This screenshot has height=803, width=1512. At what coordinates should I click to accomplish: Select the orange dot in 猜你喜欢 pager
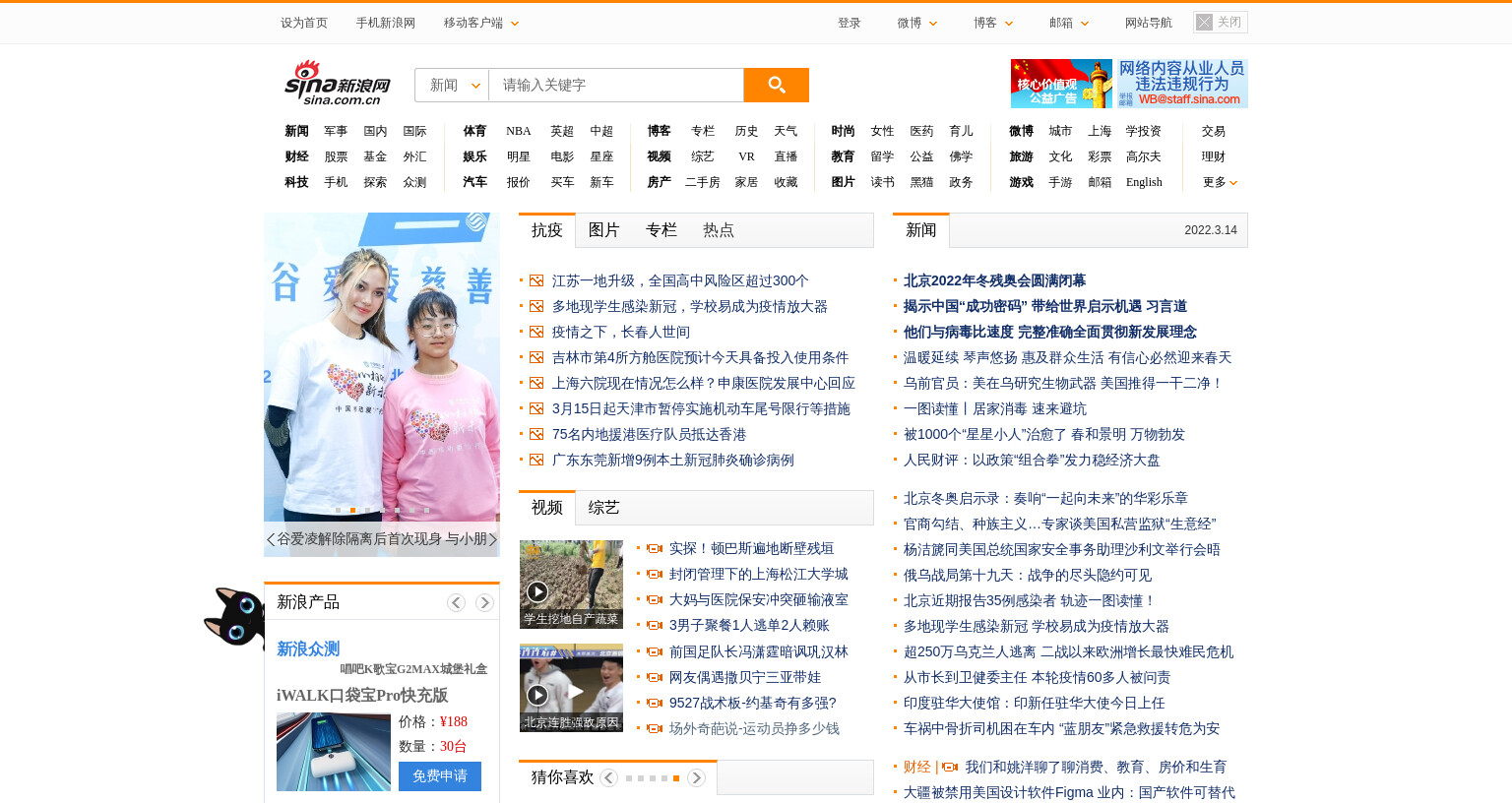pyautogui.click(x=675, y=778)
